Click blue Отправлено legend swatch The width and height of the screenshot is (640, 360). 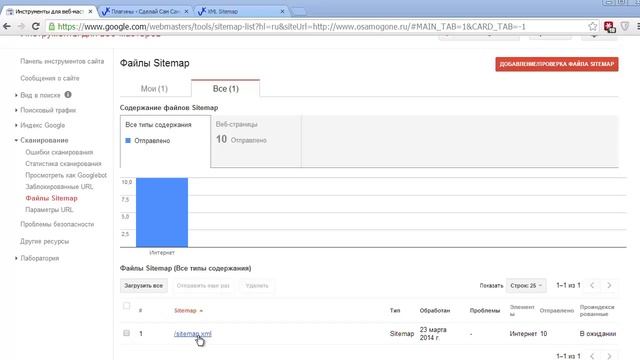tap(128, 140)
